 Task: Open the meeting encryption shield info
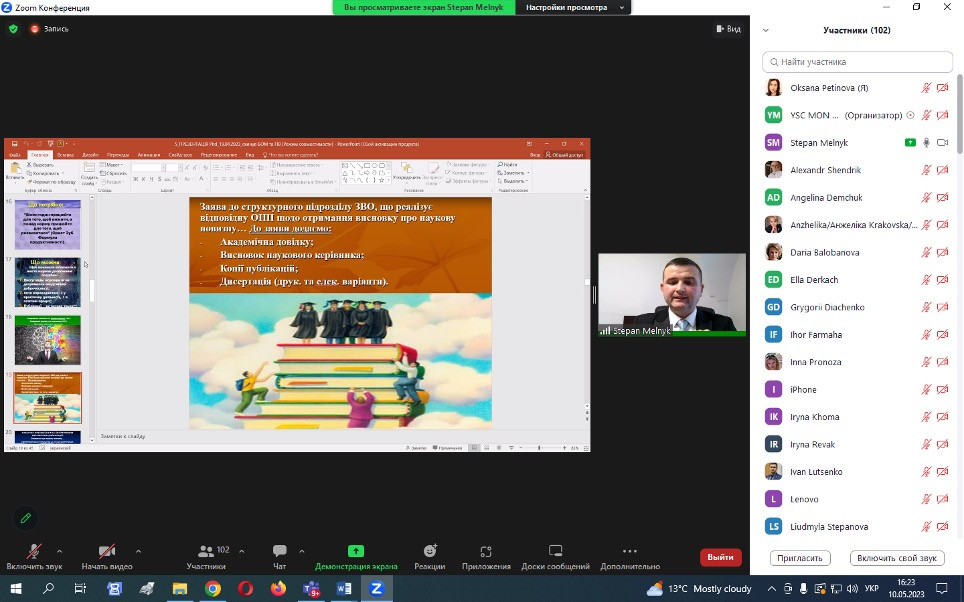(x=14, y=29)
